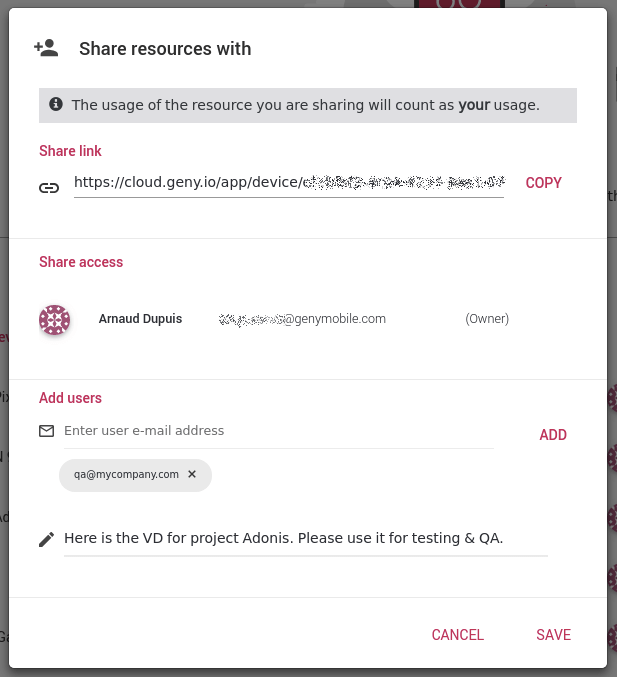
Task: Save the sharing settings
Action: pyautogui.click(x=553, y=635)
